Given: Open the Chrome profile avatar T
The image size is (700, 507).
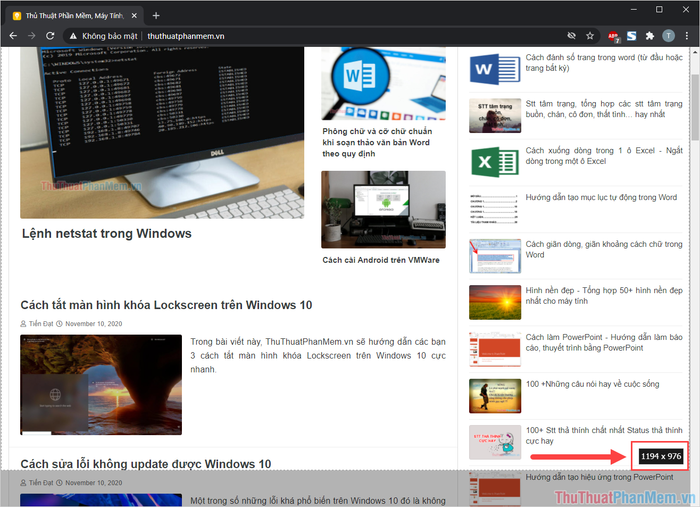Looking at the screenshot, I should [x=668, y=35].
